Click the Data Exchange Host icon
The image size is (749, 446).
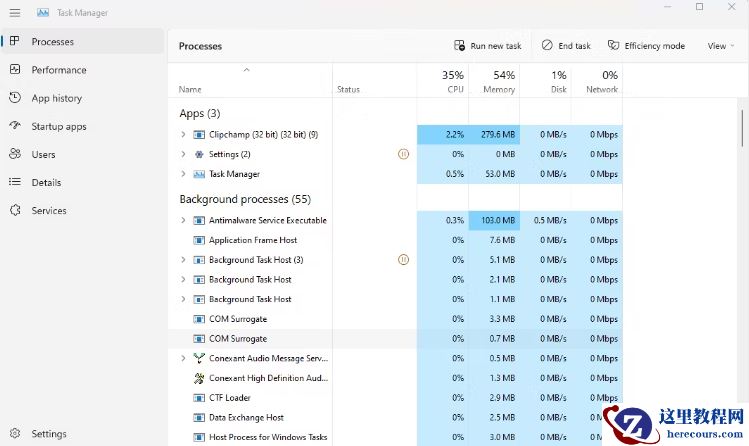click(x=199, y=417)
